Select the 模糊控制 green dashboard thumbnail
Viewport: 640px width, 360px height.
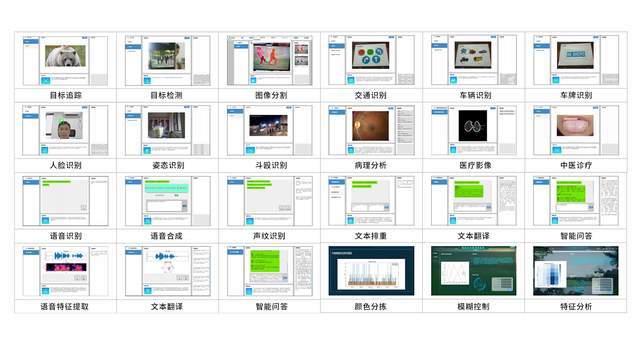(x=473, y=271)
